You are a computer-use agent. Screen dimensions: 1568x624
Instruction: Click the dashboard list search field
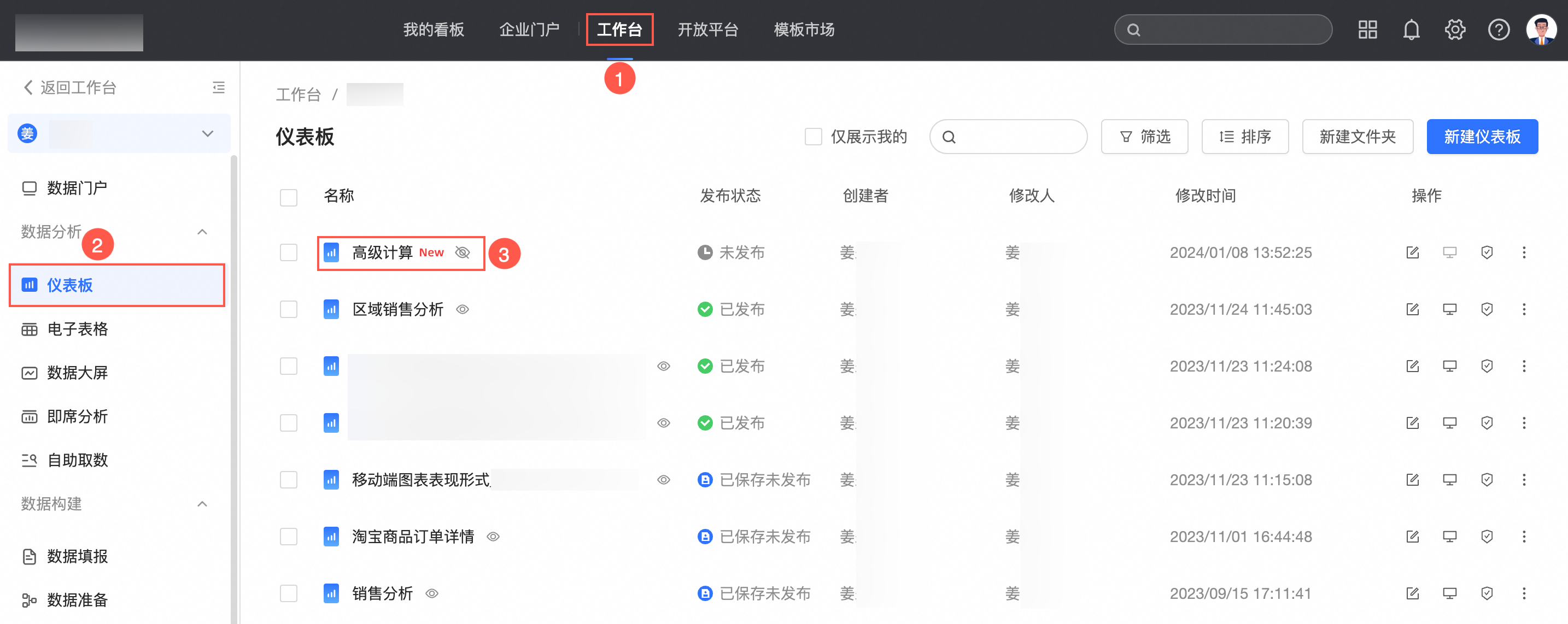click(x=1016, y=137)
